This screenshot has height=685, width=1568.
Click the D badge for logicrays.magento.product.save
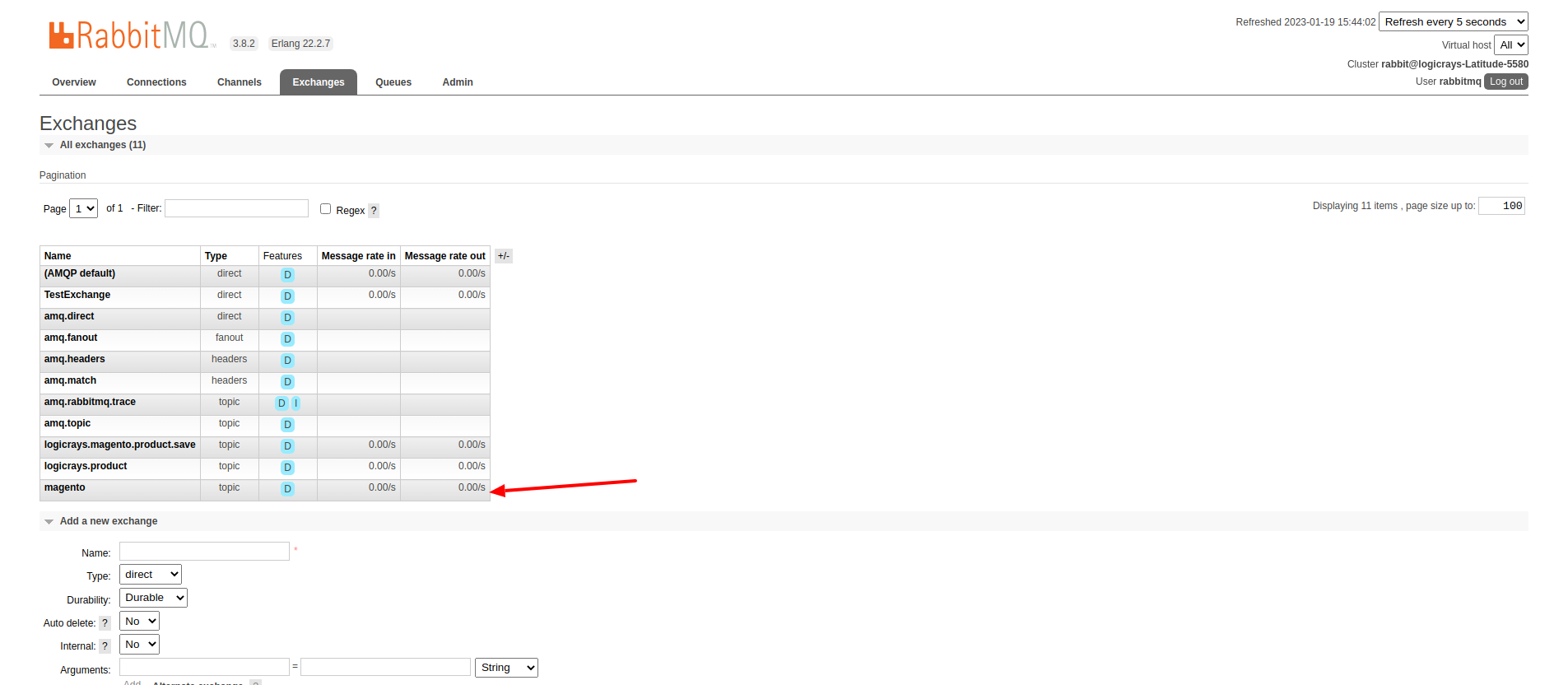point(287,446)
